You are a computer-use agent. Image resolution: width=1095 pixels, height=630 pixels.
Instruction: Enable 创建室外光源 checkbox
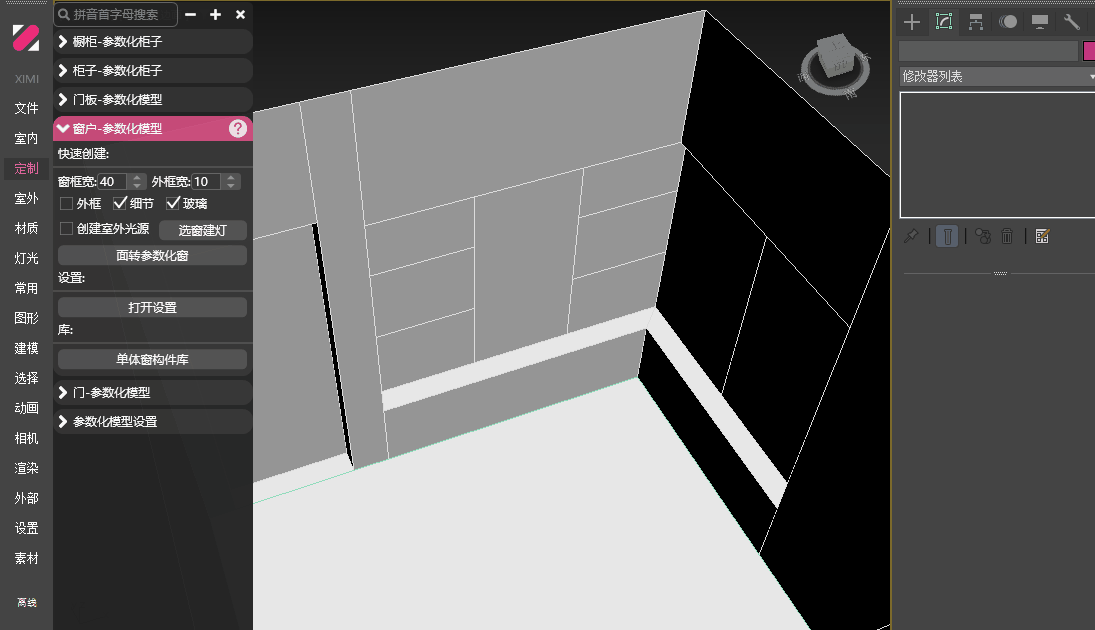66,228
